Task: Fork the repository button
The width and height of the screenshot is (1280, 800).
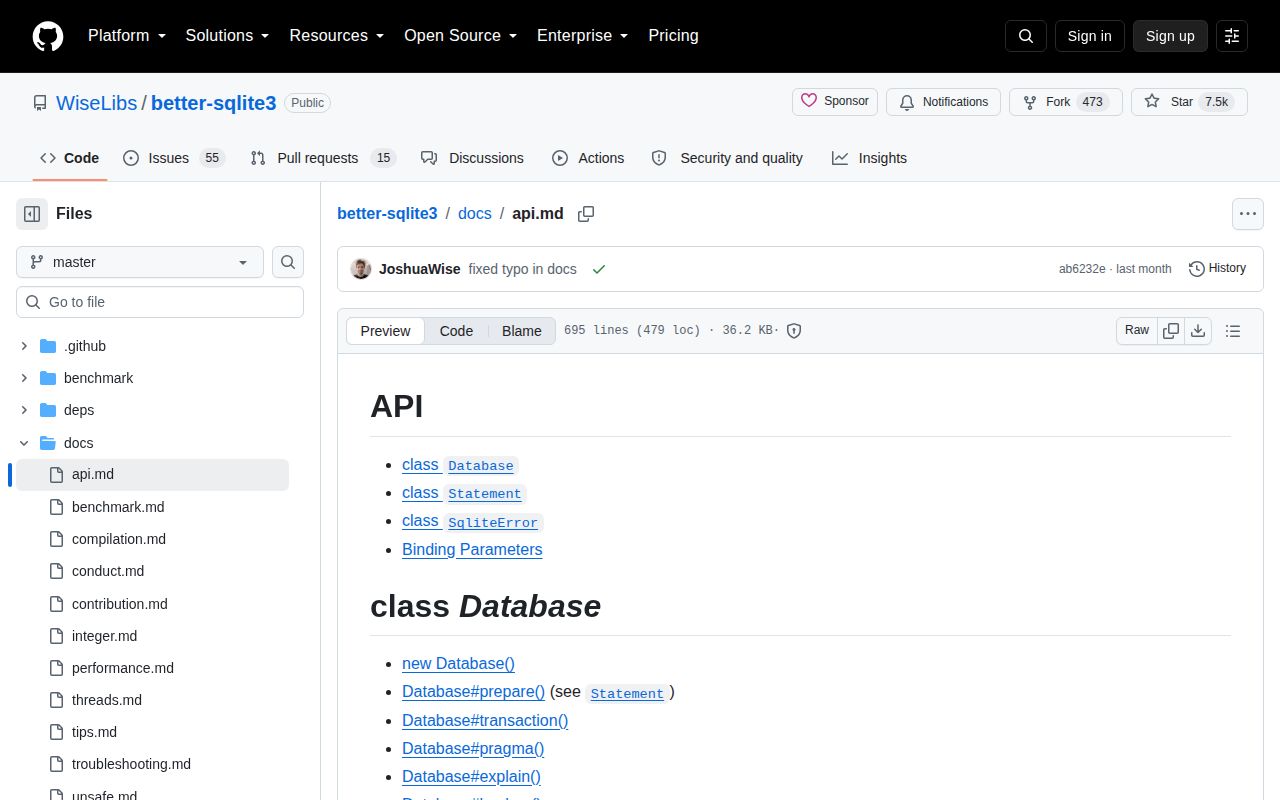Action: tap(1066, 102)
